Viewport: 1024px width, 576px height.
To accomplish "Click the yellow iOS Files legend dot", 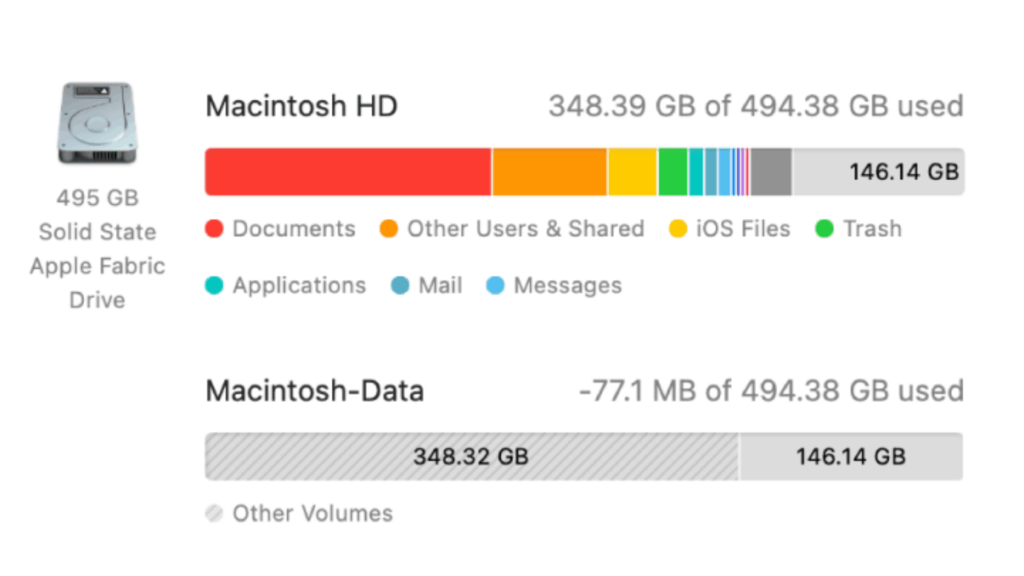I will tap(678, 229).
